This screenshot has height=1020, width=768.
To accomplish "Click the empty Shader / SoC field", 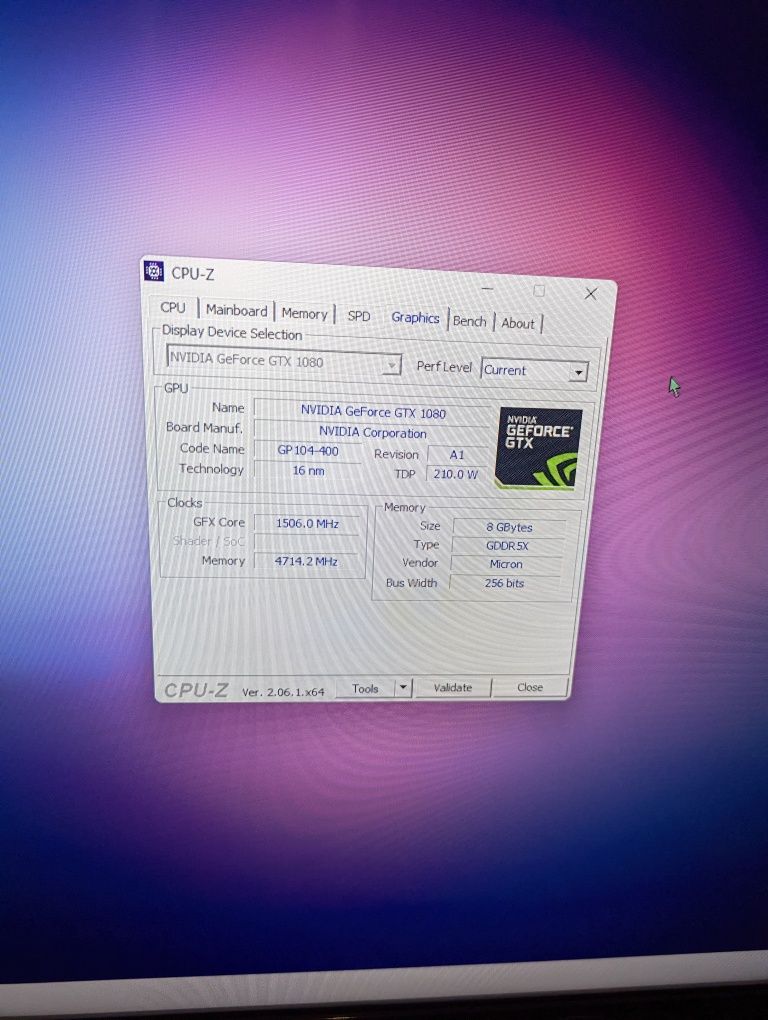I will (306, 543).
